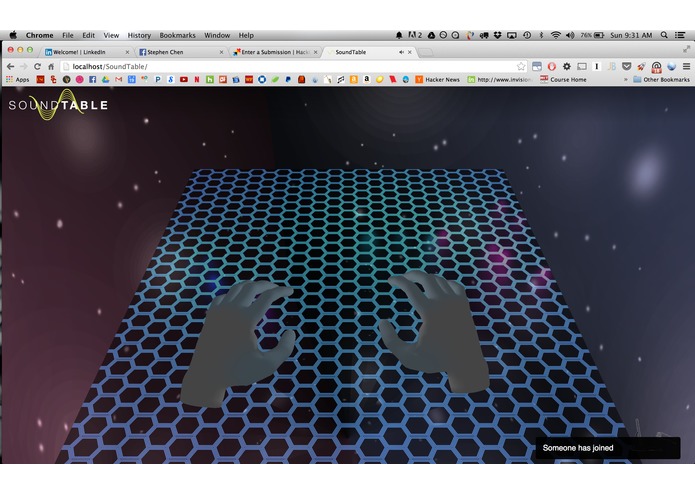Open the Hacker News bookmark
The width and height of the screenshot is (695, 494).
[x=437, y=79]
